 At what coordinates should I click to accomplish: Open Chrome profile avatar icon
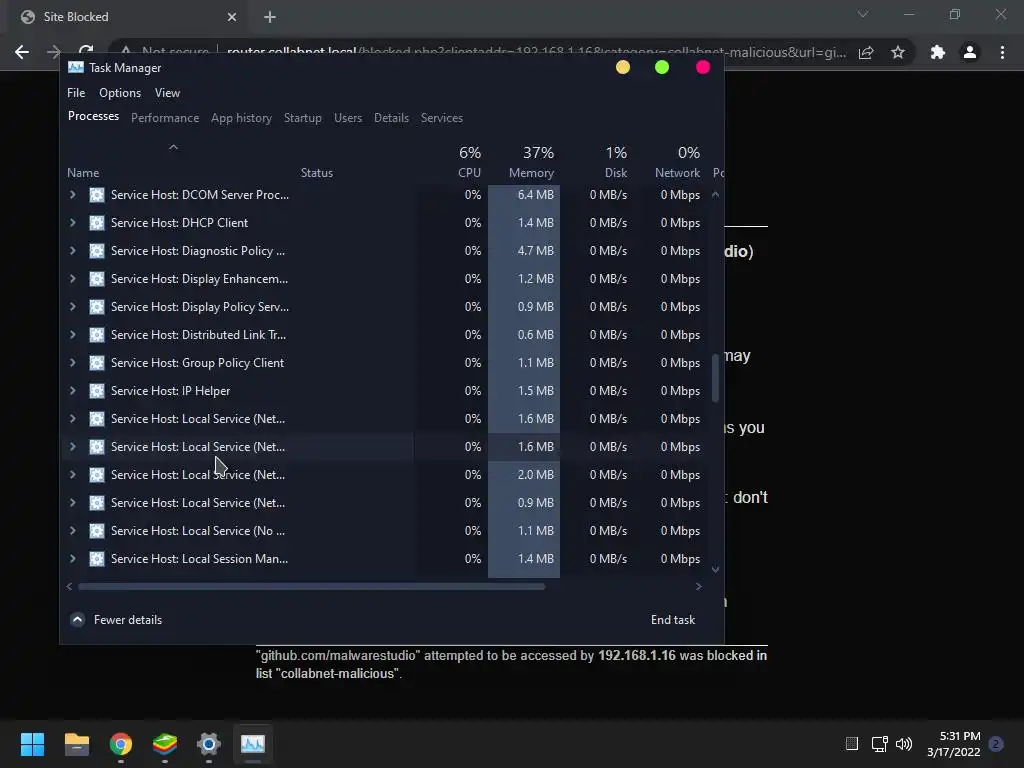(x=970, y=52)
